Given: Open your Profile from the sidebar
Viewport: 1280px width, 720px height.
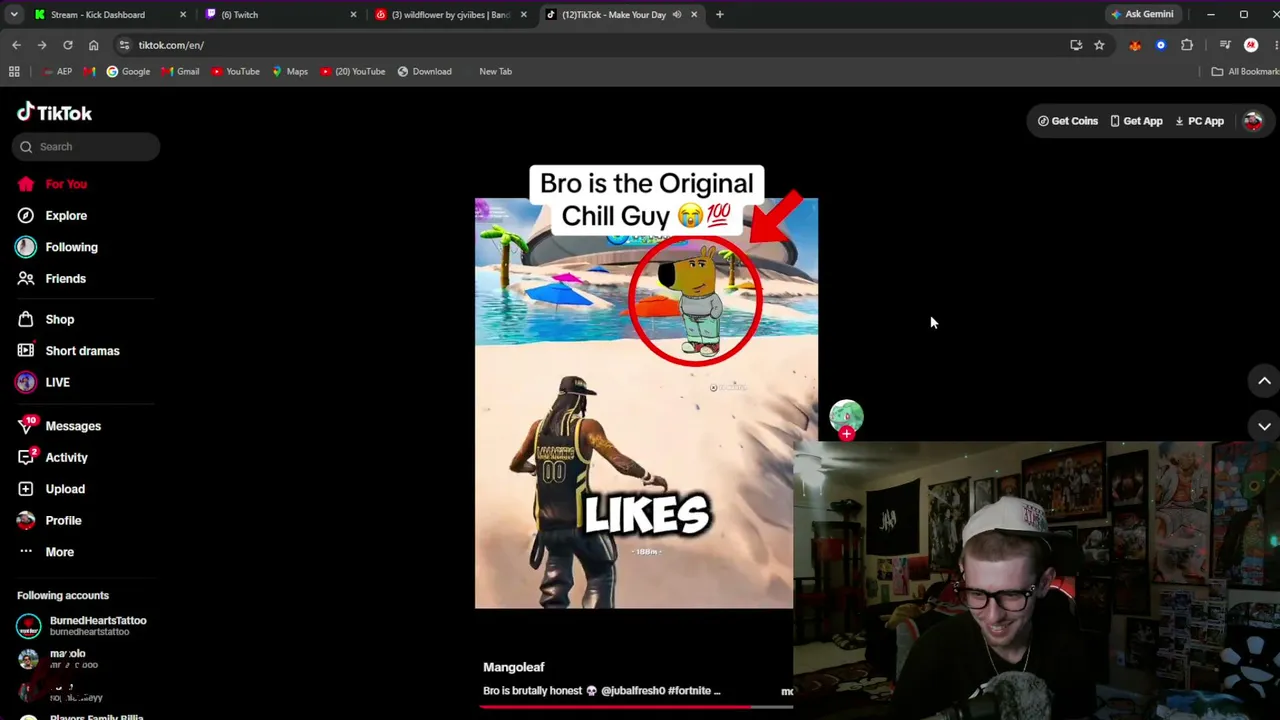Looking at the screenshot, I should tap(49, 520).
